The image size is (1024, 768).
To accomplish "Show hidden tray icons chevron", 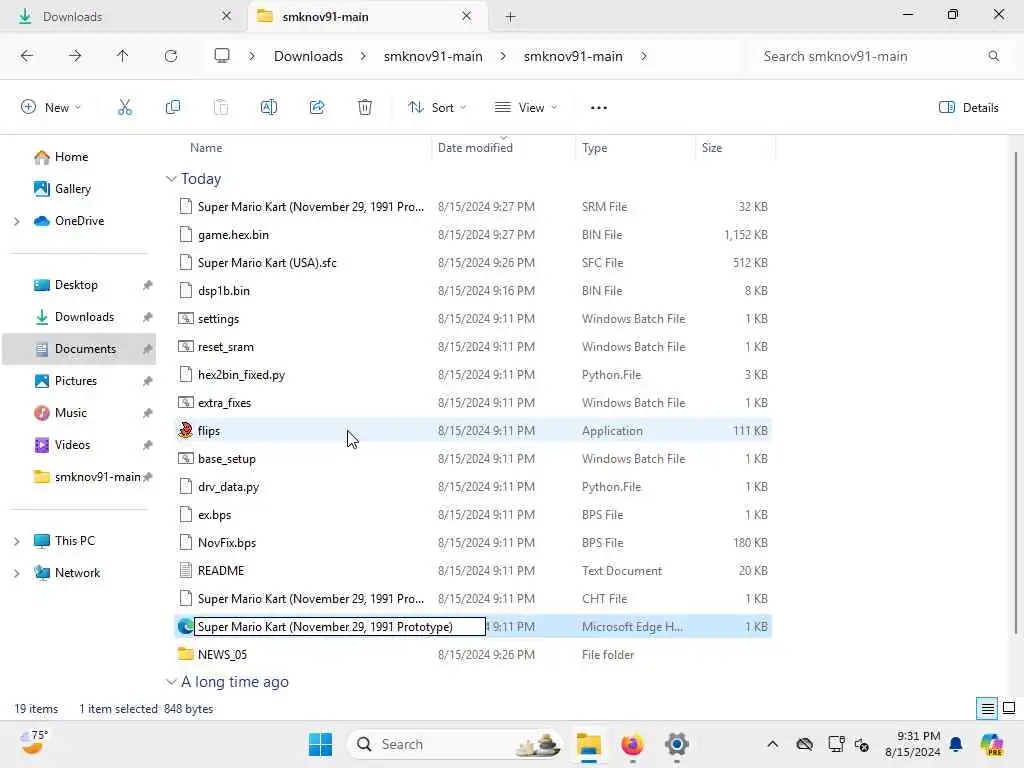I will point(773,744).
